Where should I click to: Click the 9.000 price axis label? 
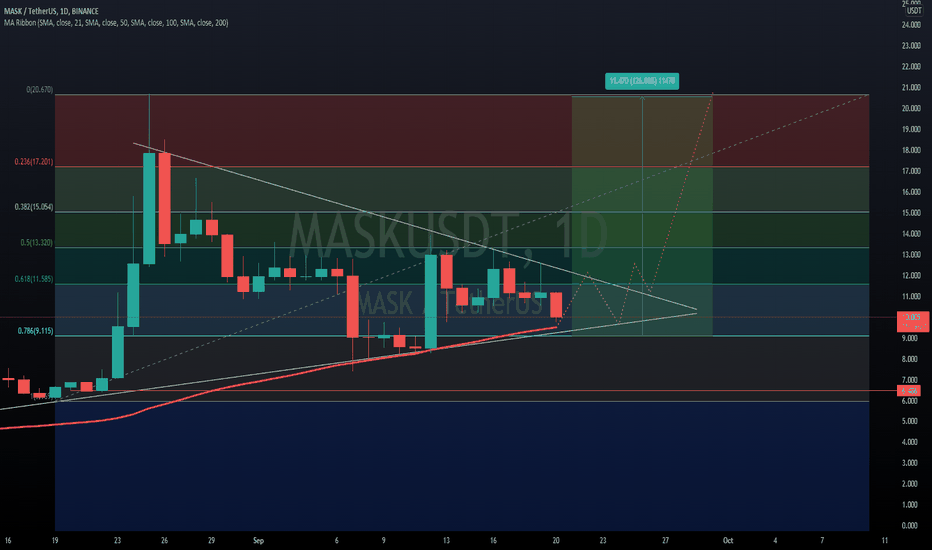910,338
